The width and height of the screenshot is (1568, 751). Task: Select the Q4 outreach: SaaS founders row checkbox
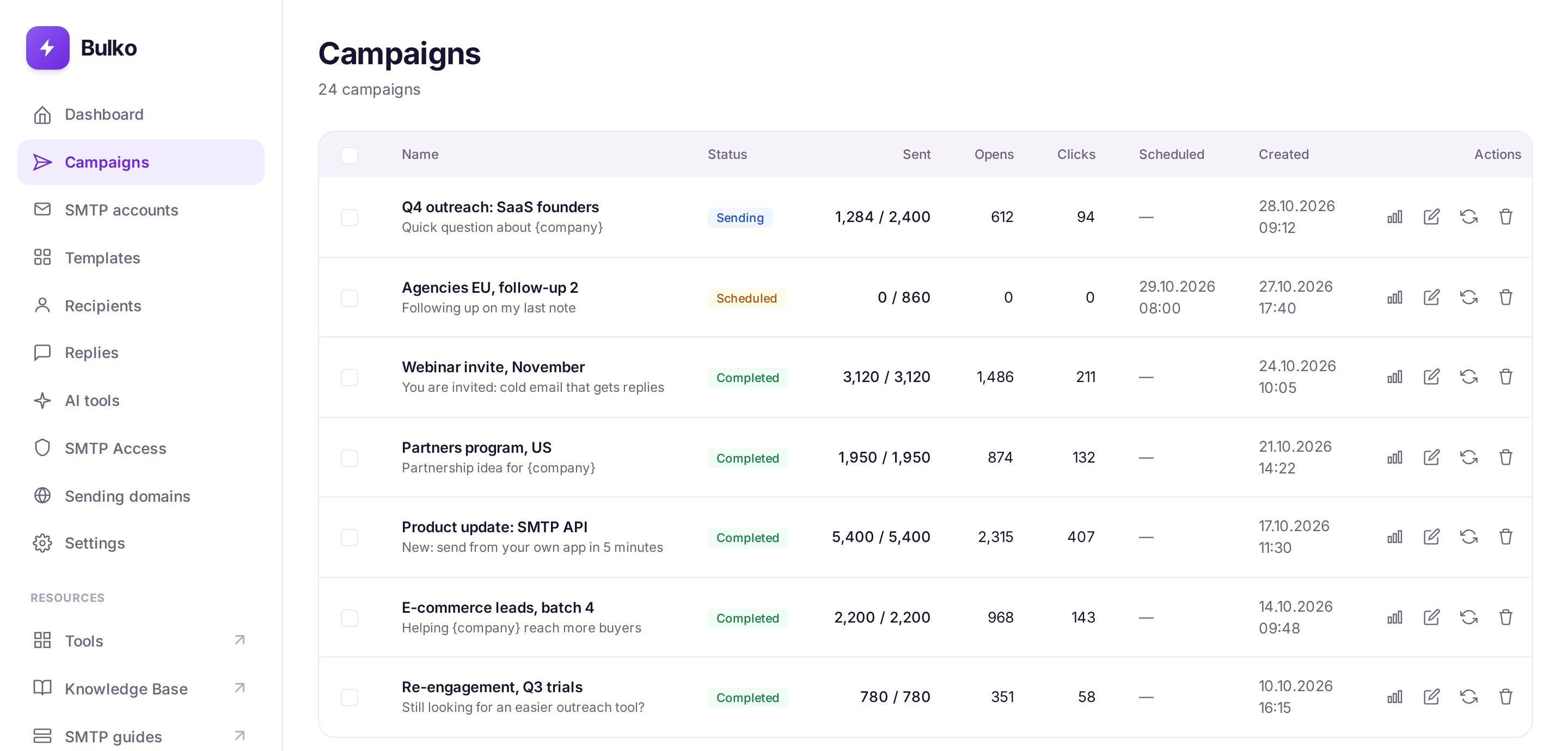pos(350,217)
